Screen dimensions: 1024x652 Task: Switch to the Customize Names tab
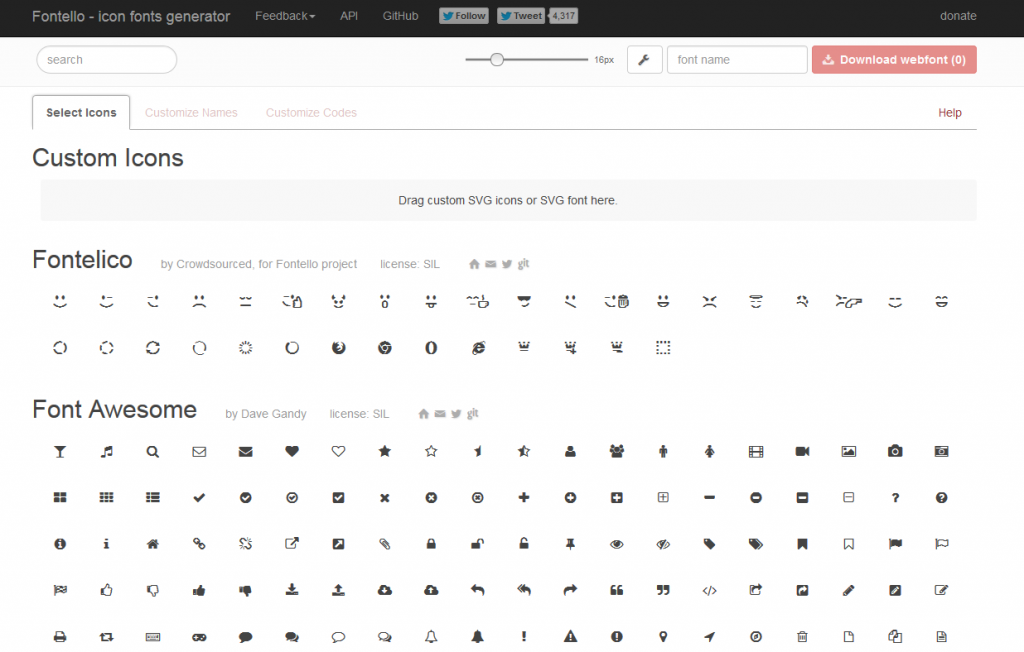(x=191, y=112)
